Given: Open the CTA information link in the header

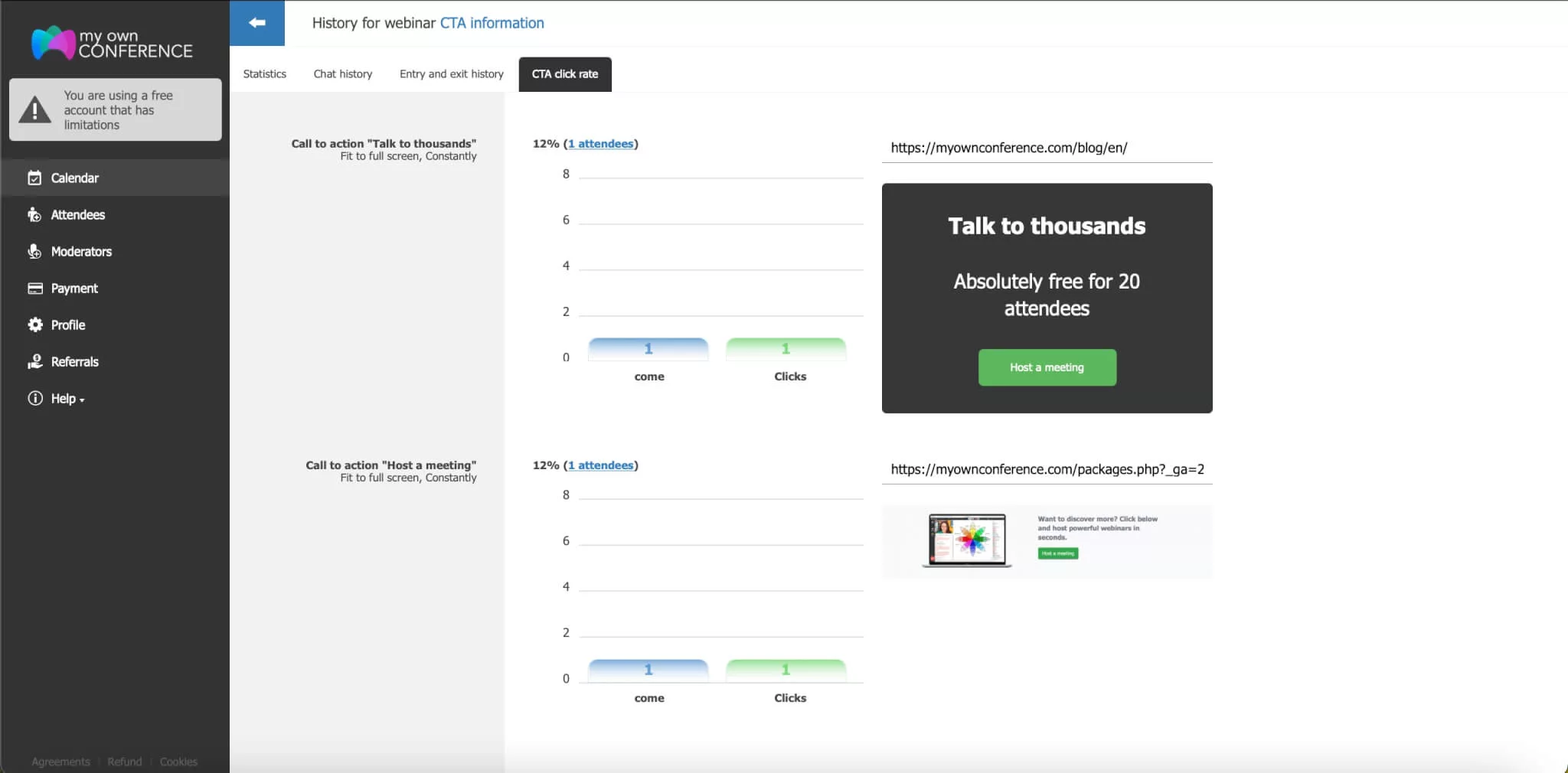Looking at the screenshot, I should (x=491, y=23).
